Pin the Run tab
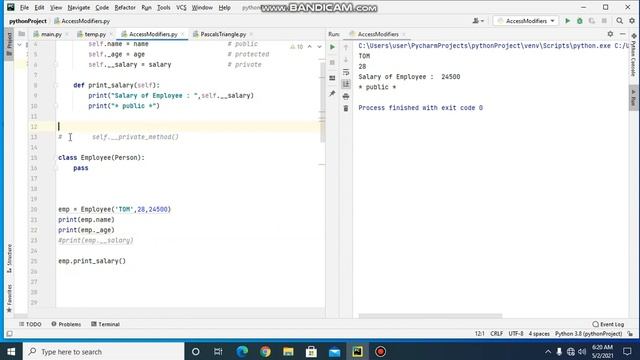The height and width of the screenshot is (360, 640). pyautogui.click(x=332, y=93)
